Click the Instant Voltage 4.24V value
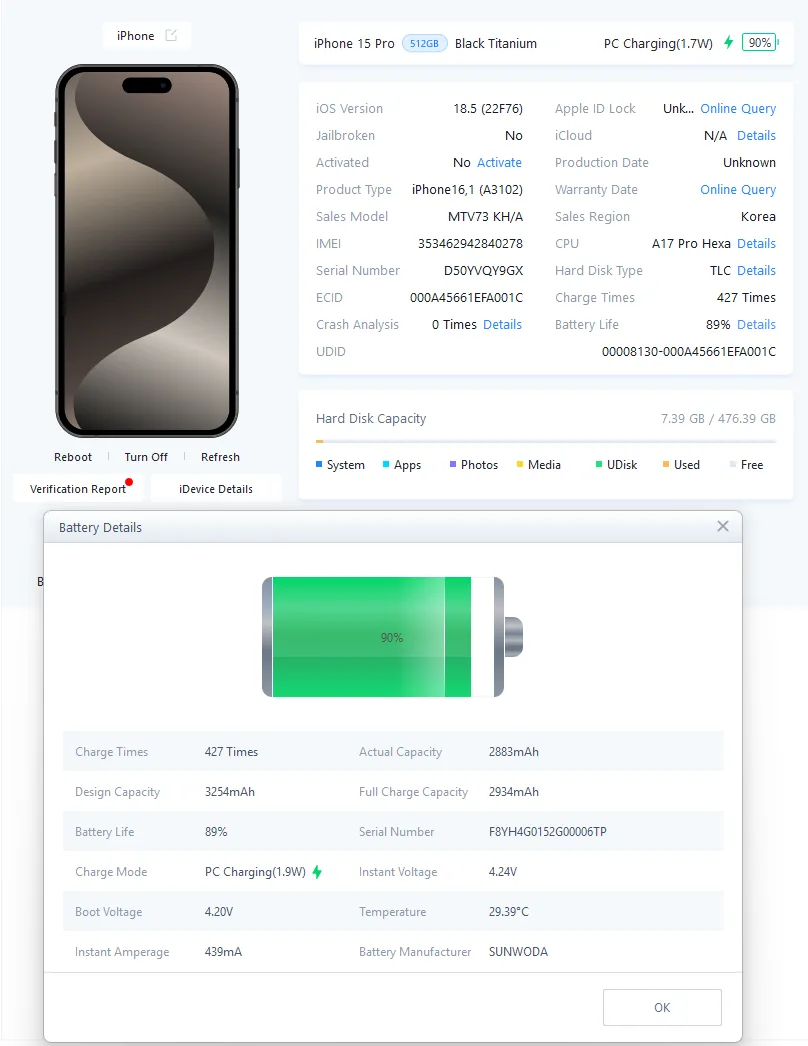 click(x=503, y=872)
